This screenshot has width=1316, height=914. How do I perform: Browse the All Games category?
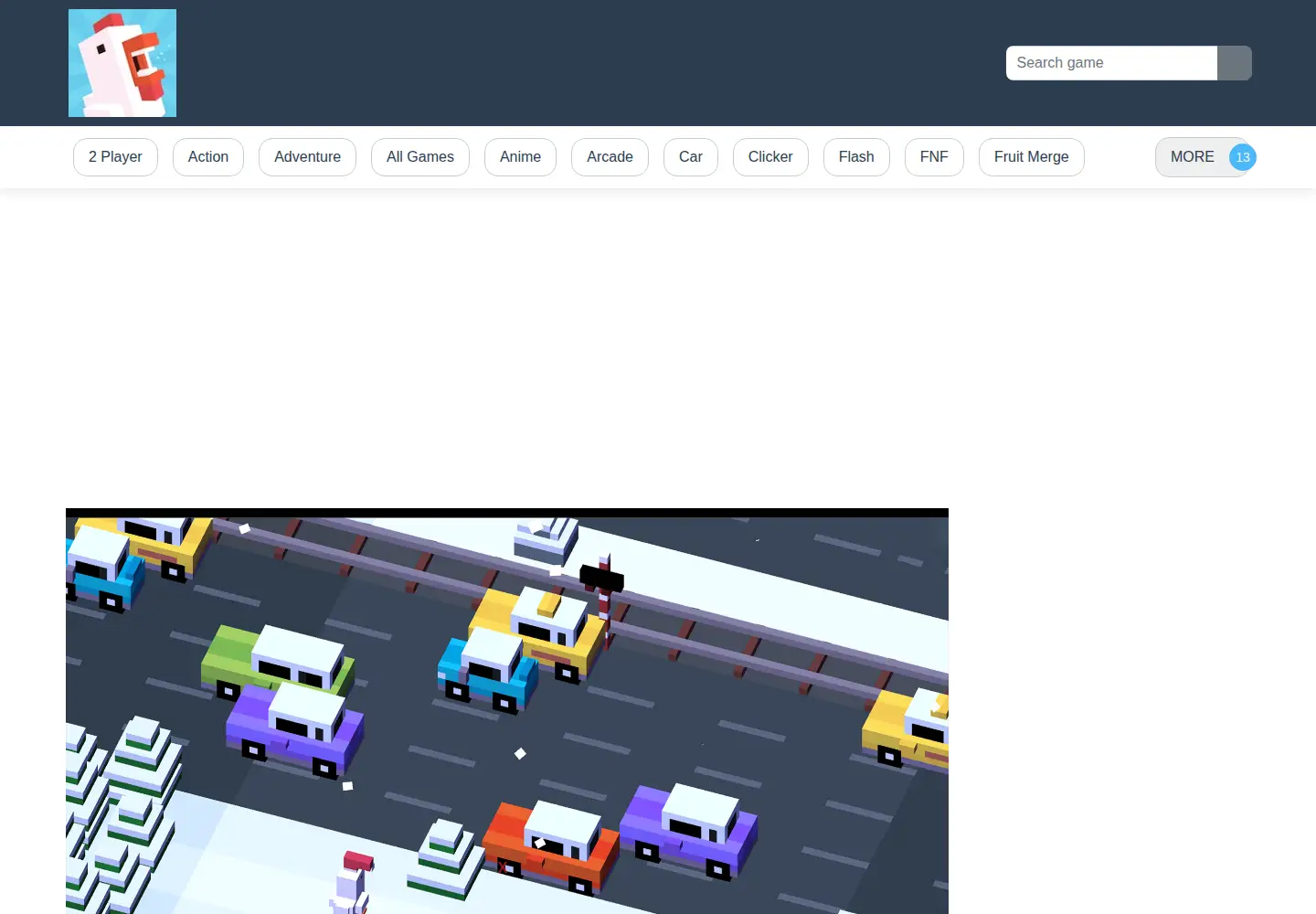point(420,157)
